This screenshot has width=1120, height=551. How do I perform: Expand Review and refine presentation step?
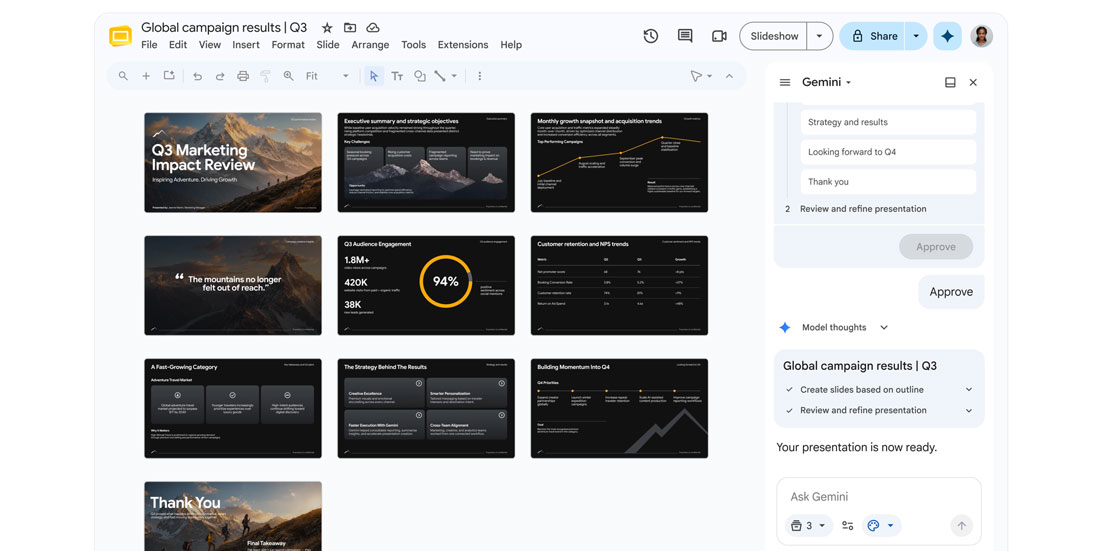969,410
